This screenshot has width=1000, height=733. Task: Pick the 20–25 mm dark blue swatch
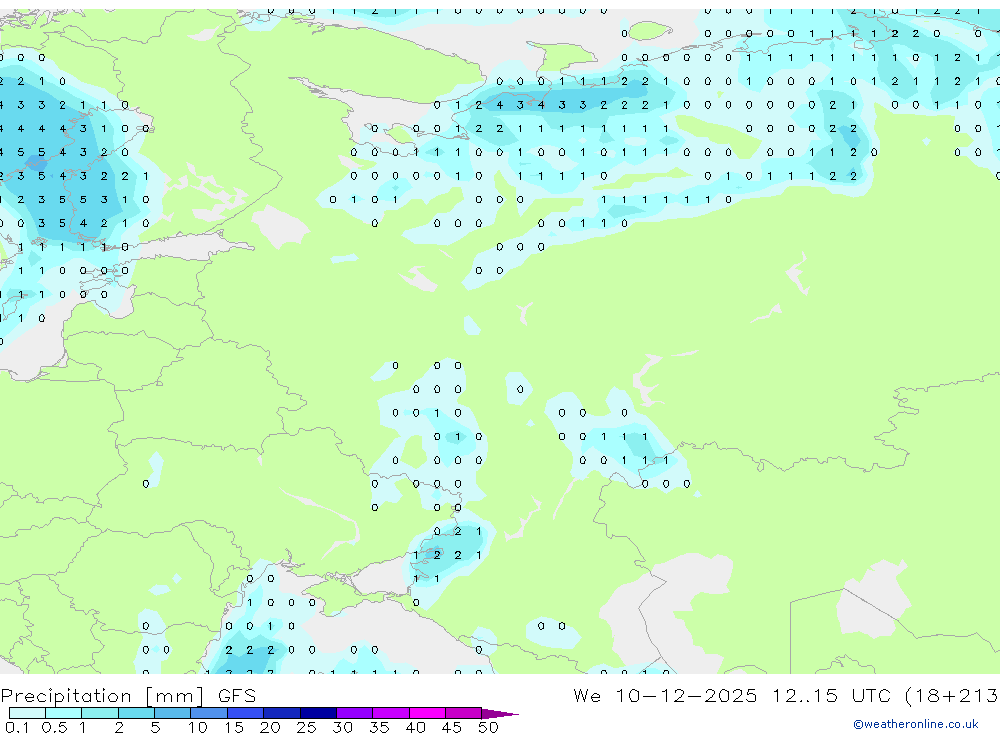pos(282,713)
